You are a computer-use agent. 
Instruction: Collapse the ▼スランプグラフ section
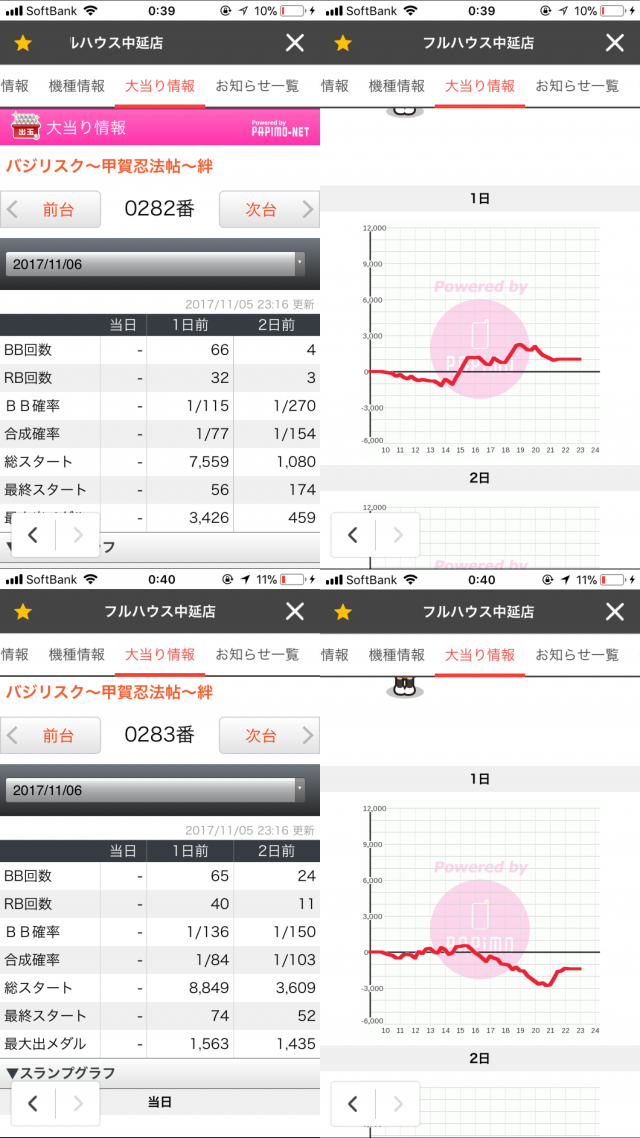pos(60,1073)
